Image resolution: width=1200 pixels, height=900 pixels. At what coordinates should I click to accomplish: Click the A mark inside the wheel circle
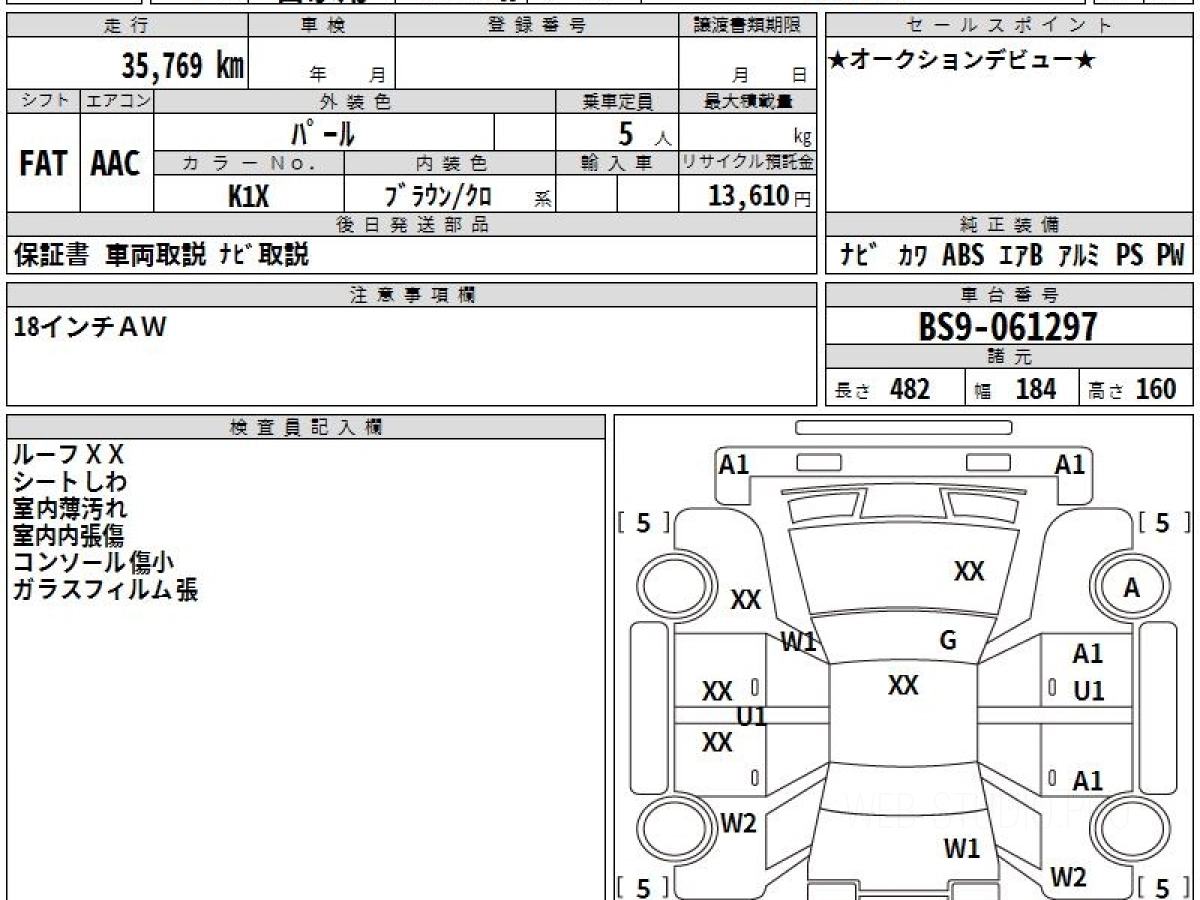[x=1132, y=589]
